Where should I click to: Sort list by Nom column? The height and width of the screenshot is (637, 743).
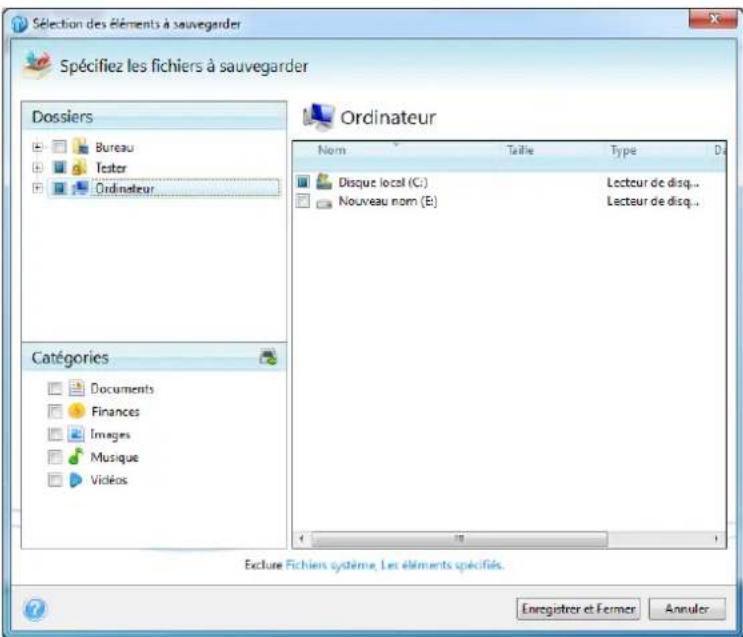pyautogui.click(x=332, y=150)
